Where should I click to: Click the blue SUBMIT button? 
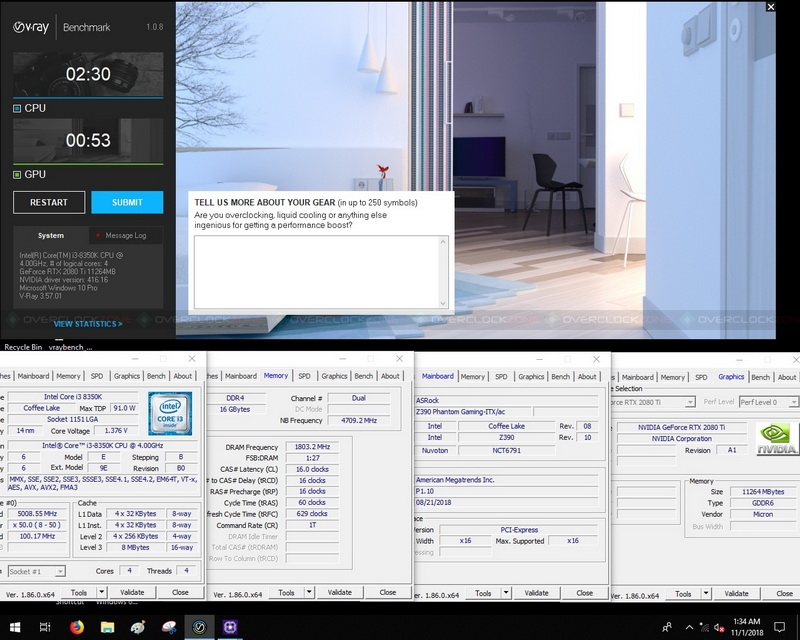point(127,202)
